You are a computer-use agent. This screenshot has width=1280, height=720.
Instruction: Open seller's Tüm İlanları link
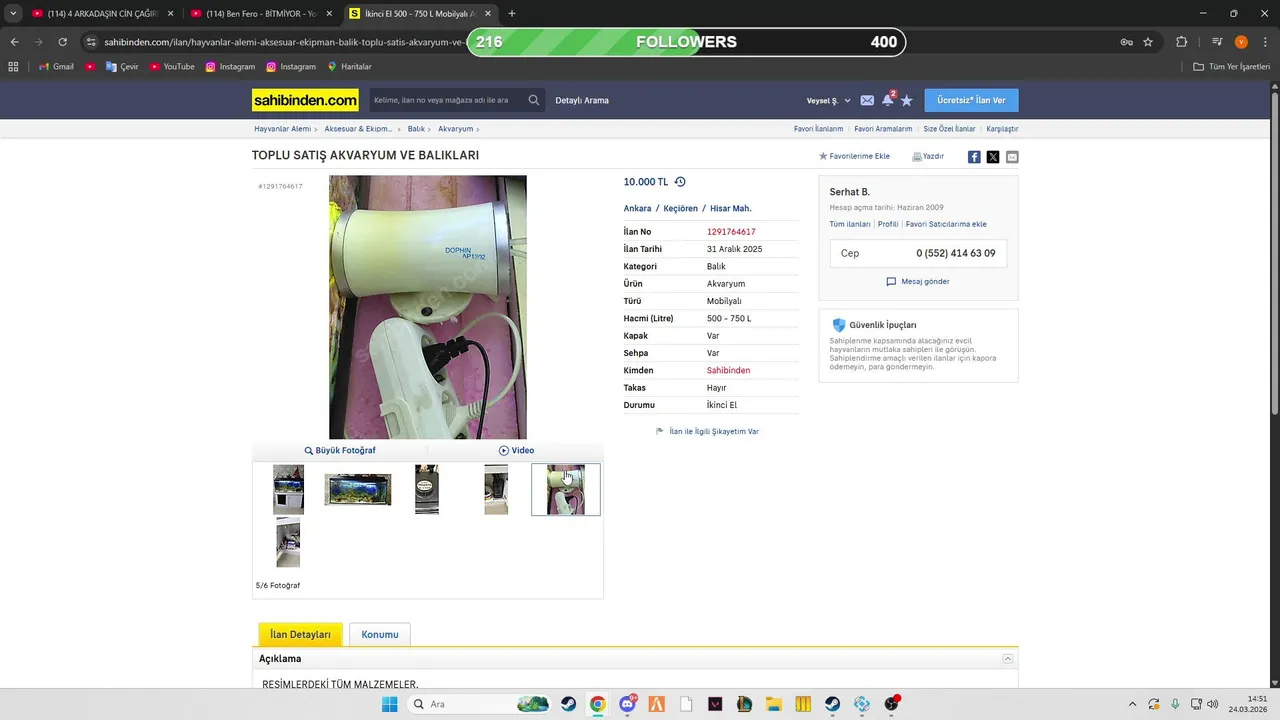[x=849, y=224]
